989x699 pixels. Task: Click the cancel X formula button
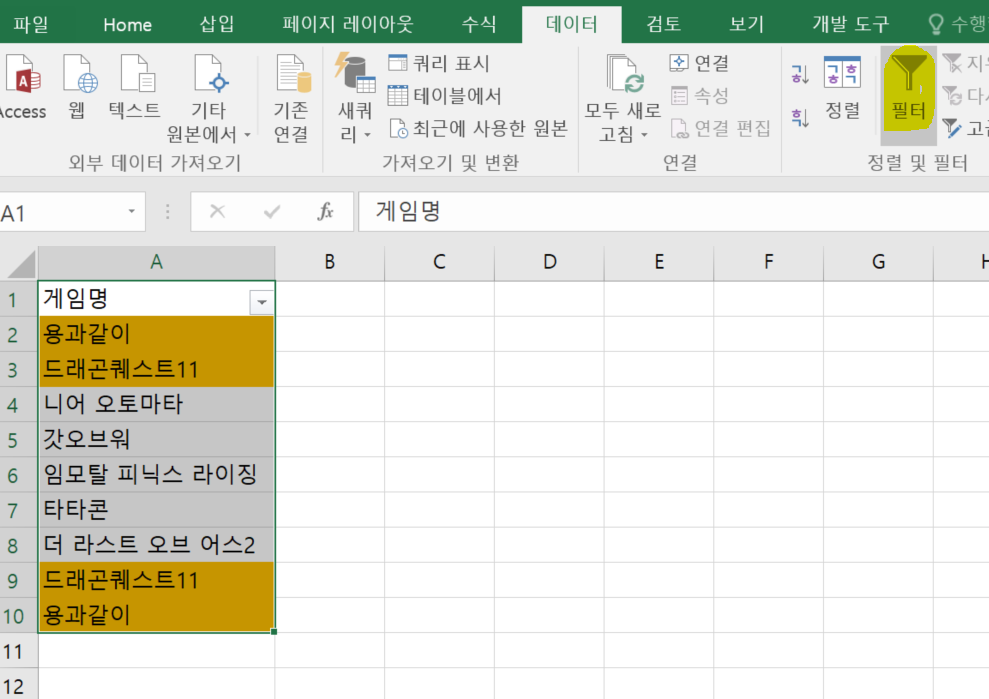[x=217, y=211]
